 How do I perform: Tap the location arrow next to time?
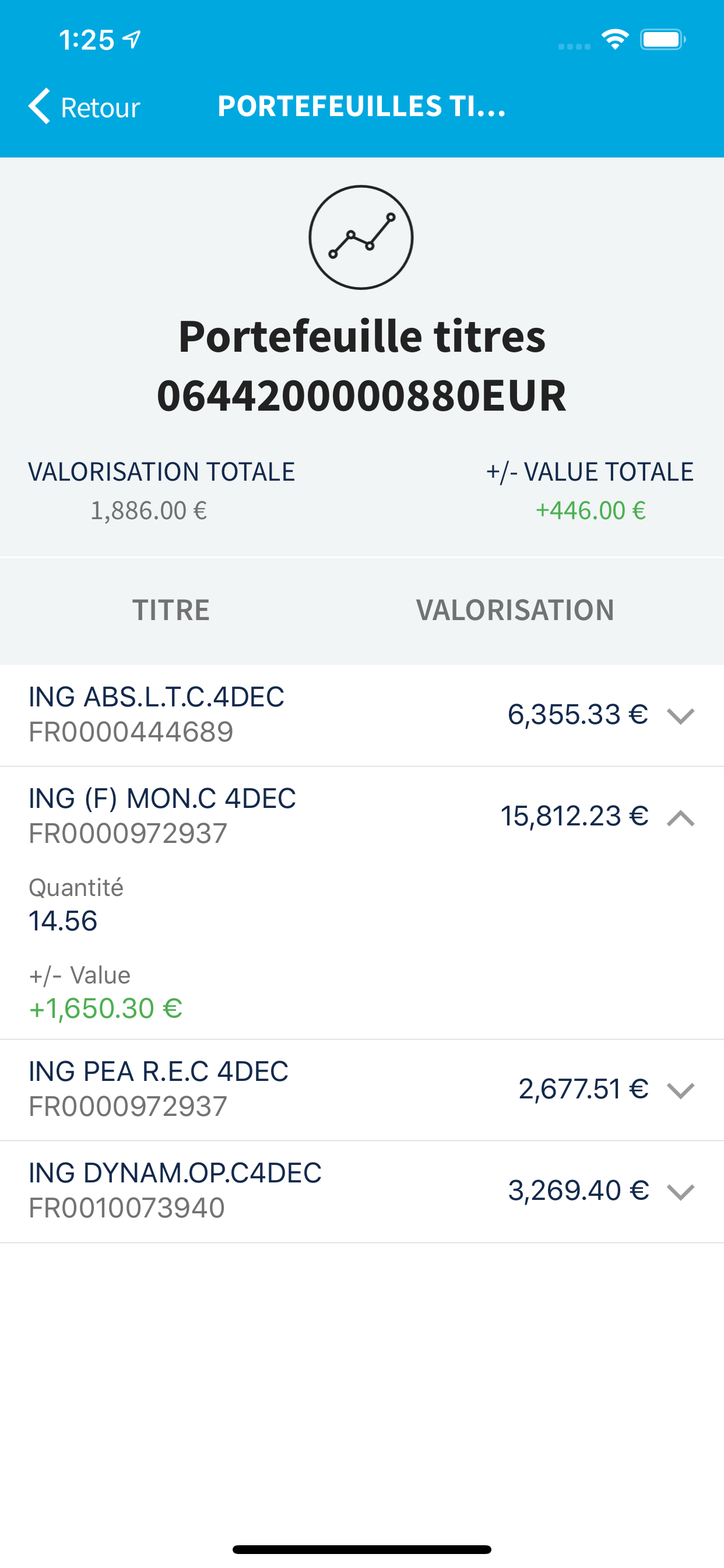[132, 40]
